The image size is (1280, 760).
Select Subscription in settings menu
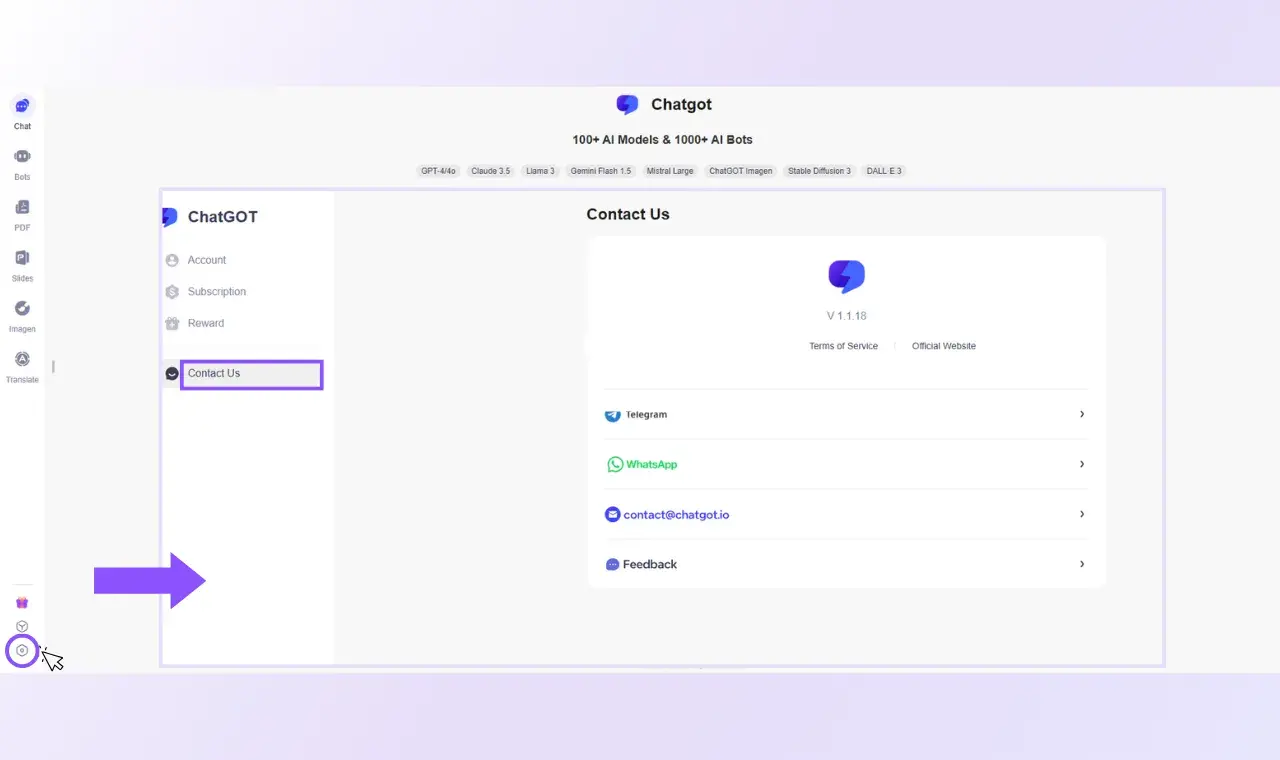(x=216, y=292)
